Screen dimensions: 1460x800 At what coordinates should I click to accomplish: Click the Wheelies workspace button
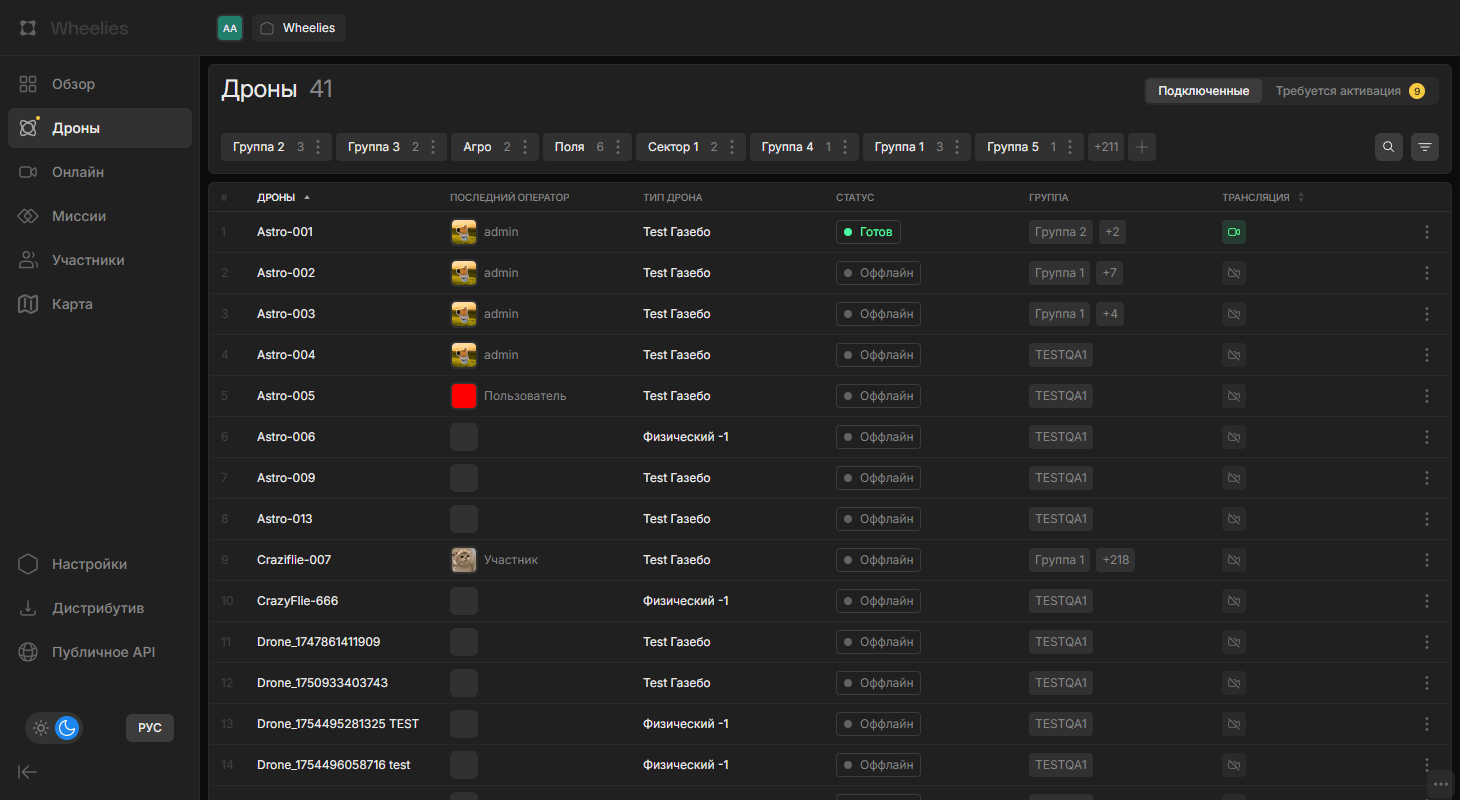[298, 28]
